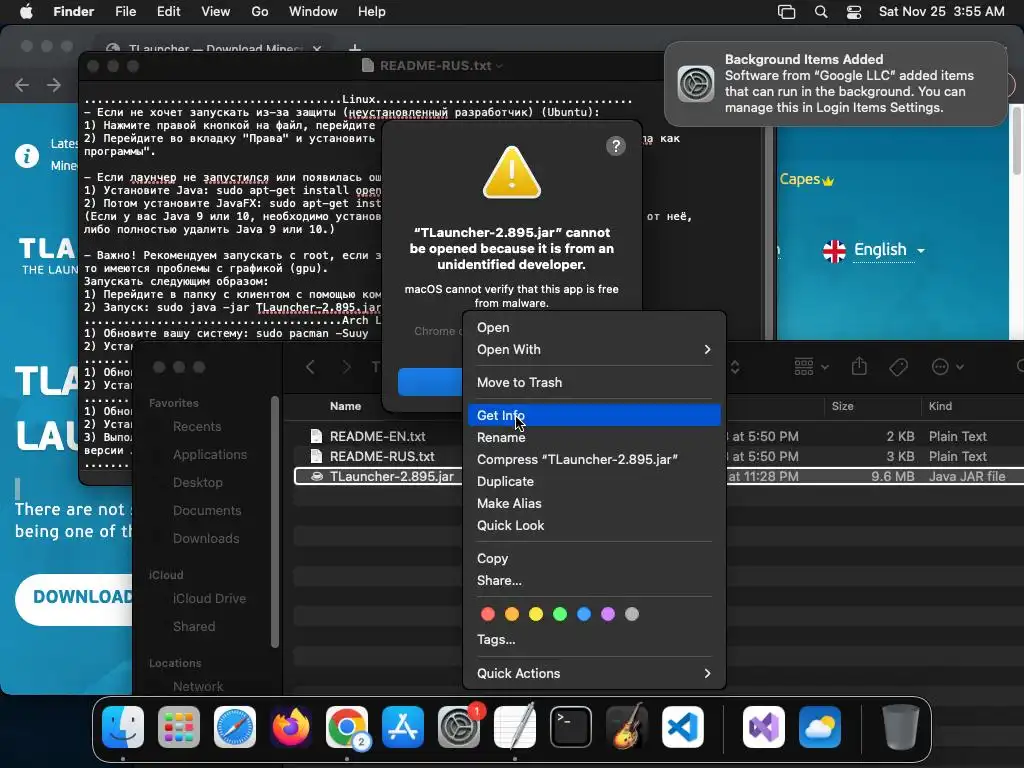
Task: Open TextEdit from the Dock
Action: (x=515, y=727)
